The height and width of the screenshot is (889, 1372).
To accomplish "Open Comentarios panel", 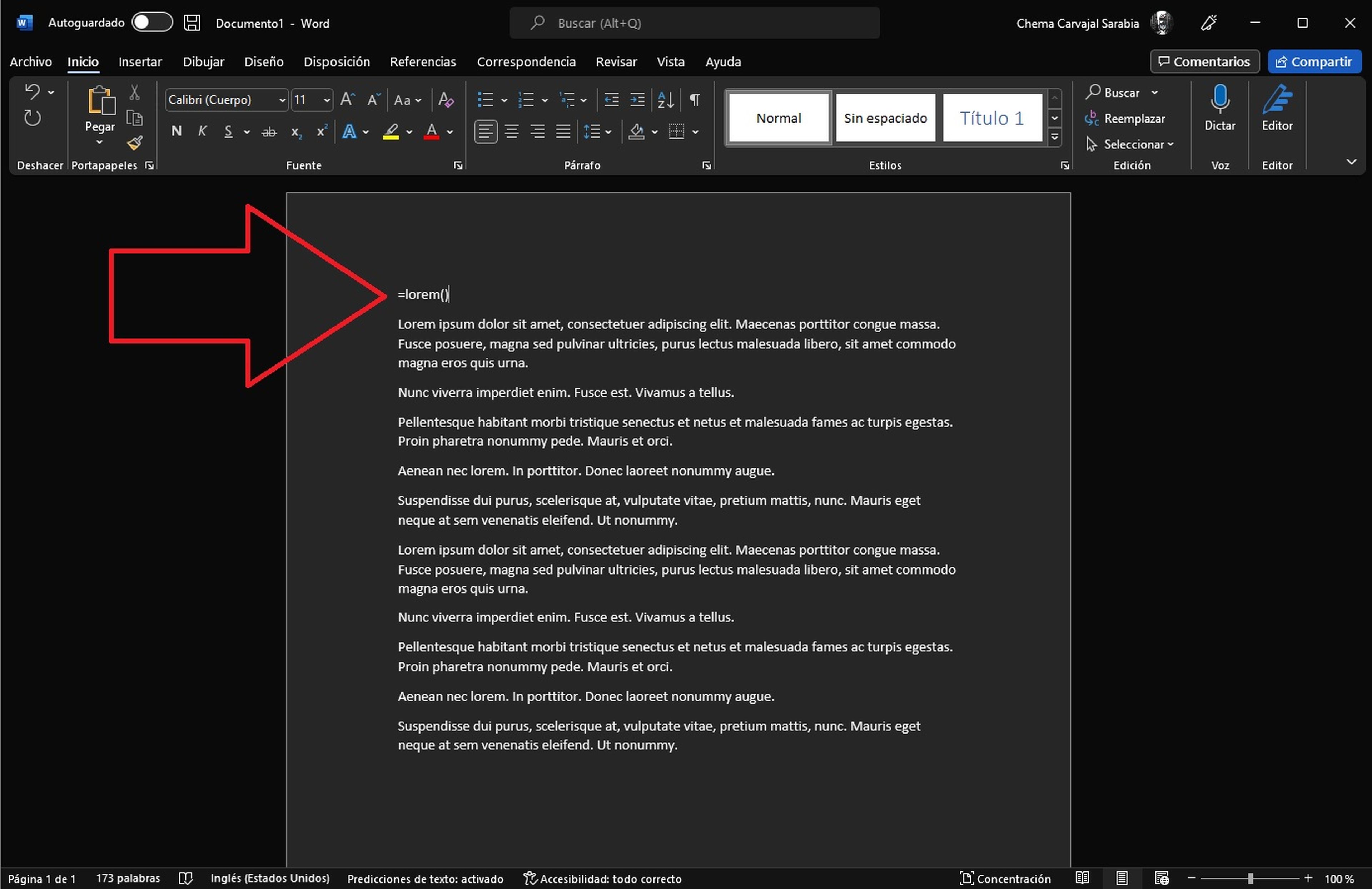I will click(1204, 62).
